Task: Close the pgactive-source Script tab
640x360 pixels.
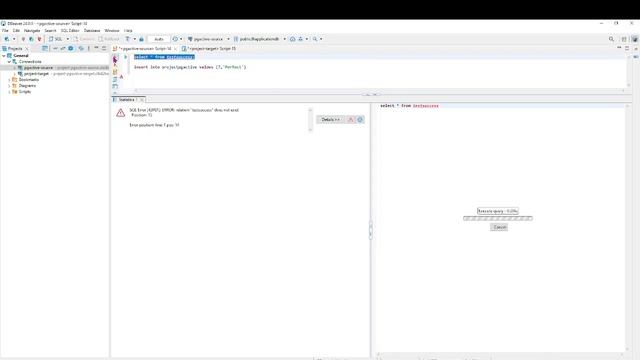Action: click(176, 49)
